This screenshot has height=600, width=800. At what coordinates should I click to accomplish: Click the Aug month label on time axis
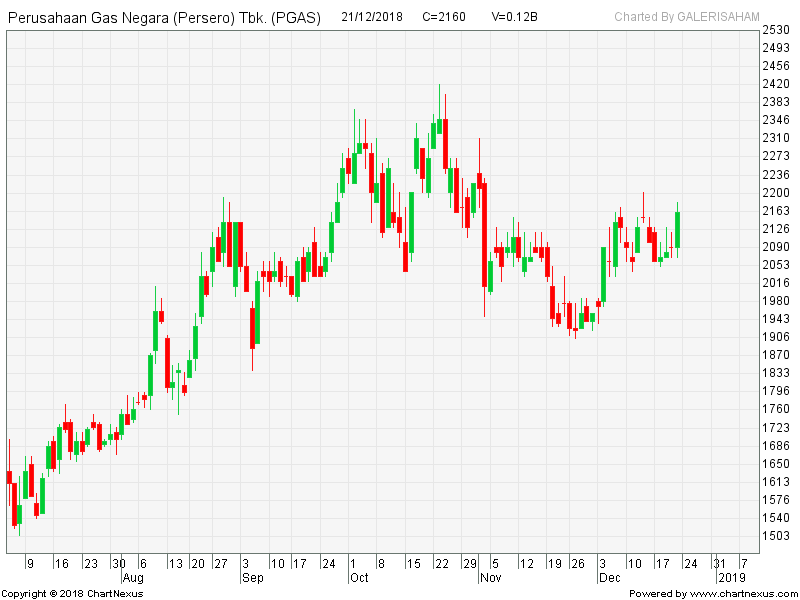[x=133, y=578]
